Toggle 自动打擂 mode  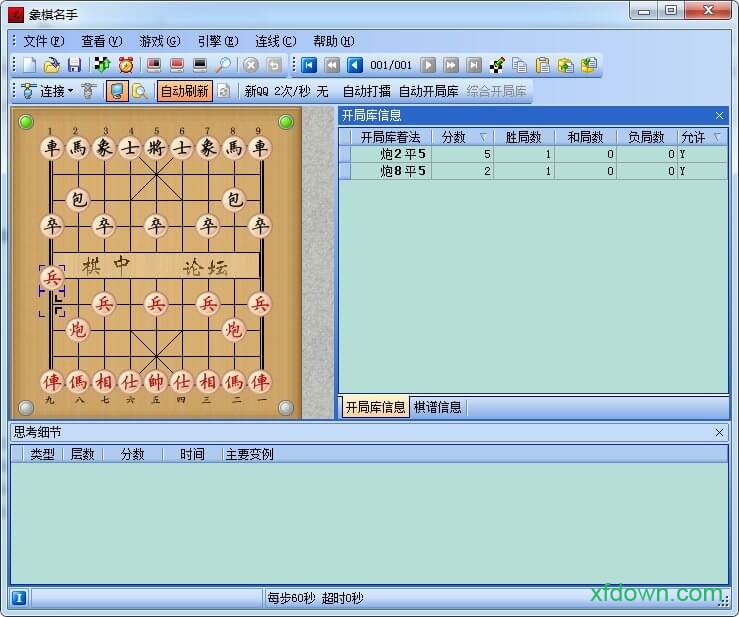(x=366, y=91)
